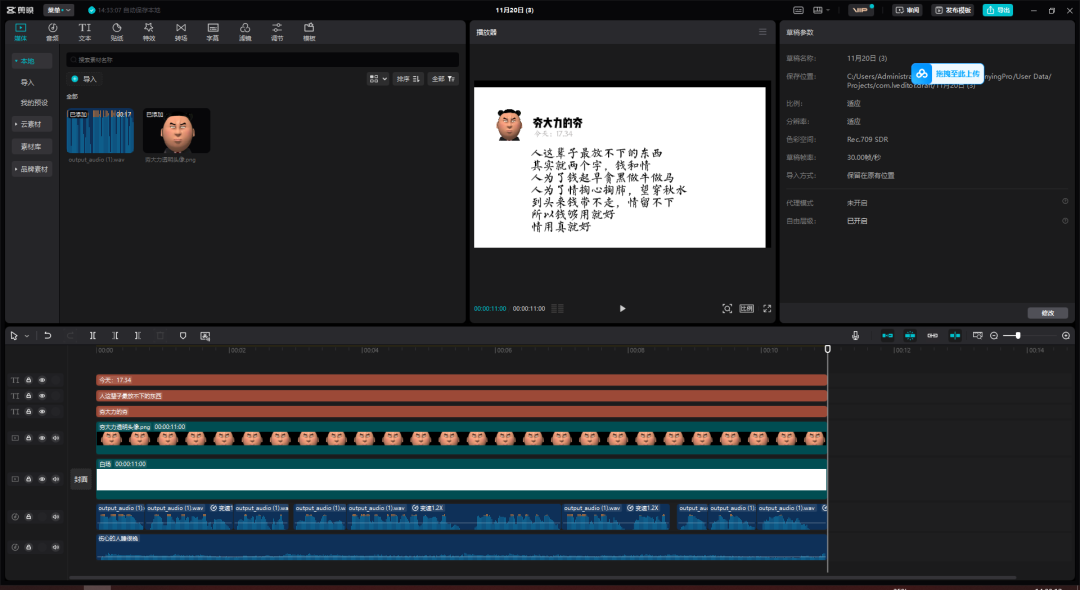Click the undo arrow in timeline toolbar
The width and height of the screenshot is (1080, 590).
click(x=47, y=336)
